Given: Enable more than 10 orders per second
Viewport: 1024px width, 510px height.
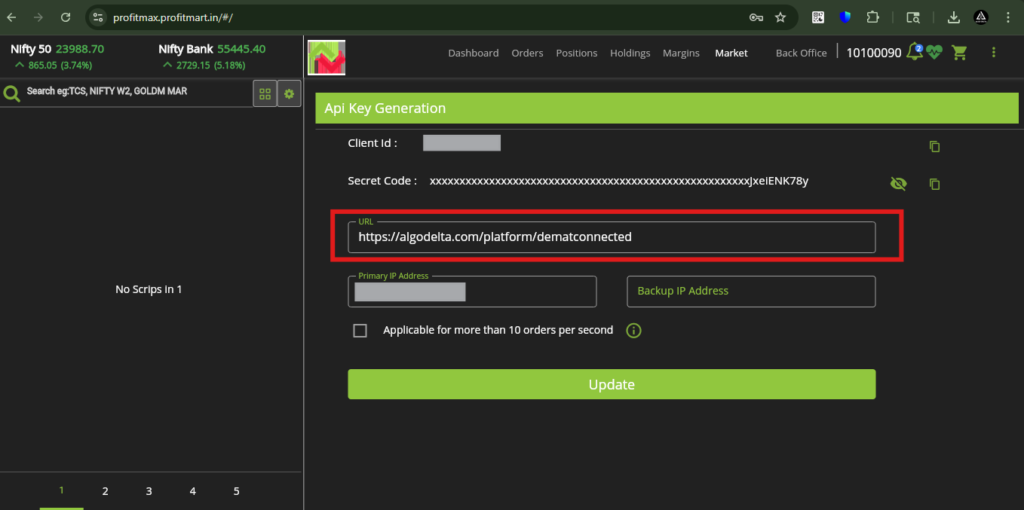Looking at the screenshot, I should pos(360,331).
